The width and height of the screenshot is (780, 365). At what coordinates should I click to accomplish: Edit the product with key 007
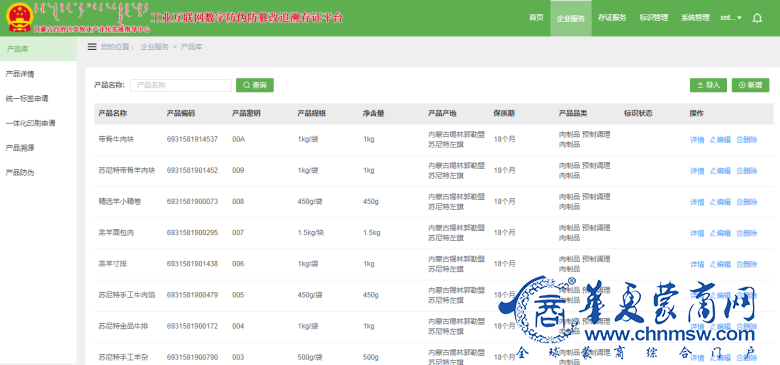(720, 233)
